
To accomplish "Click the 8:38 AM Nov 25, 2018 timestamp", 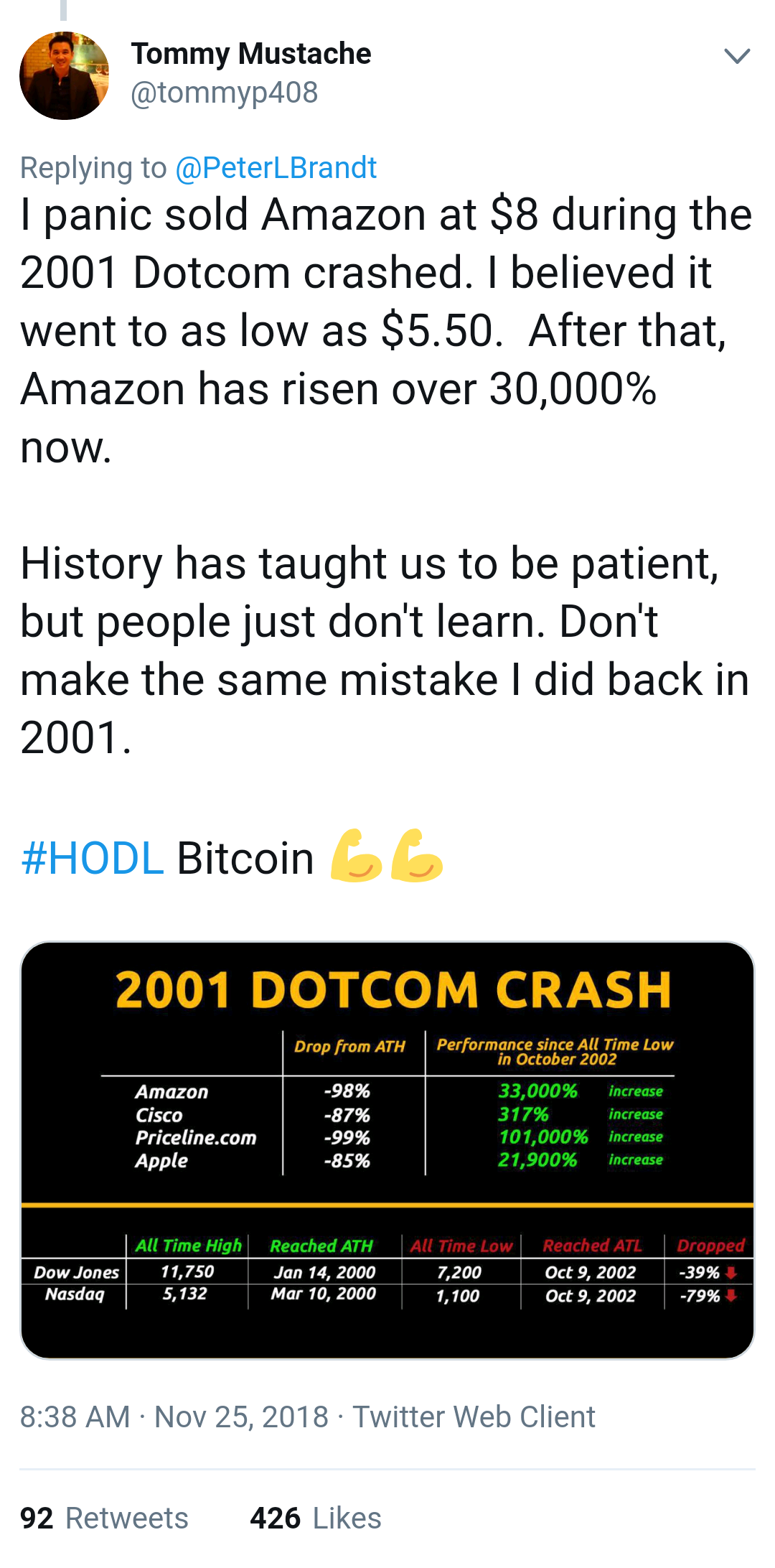I will tap(174, 1417).
